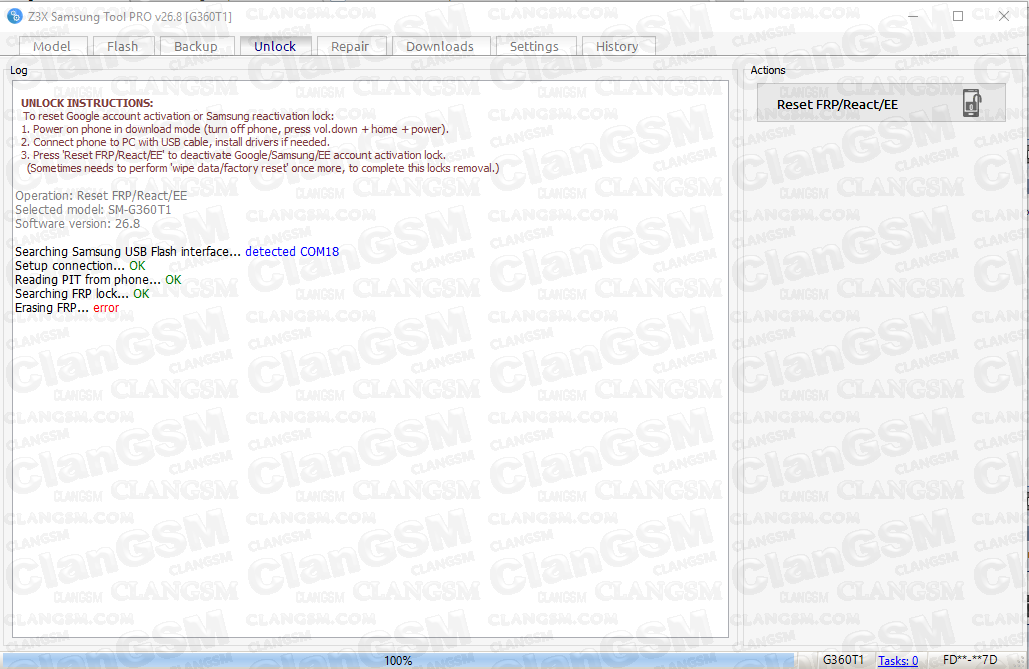Click the 'Setup connection... OK' log line
The image size is (1029, 669).
click(80, 266)
